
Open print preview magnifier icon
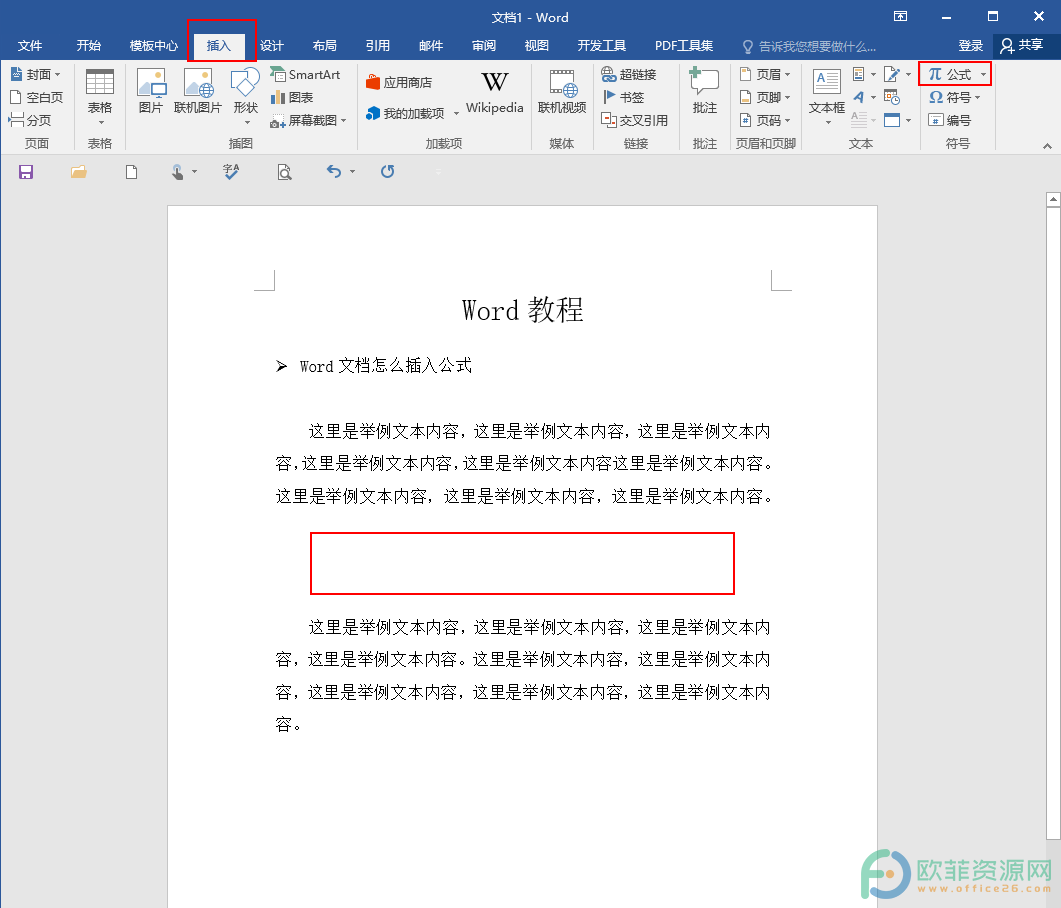pos(285,172)
